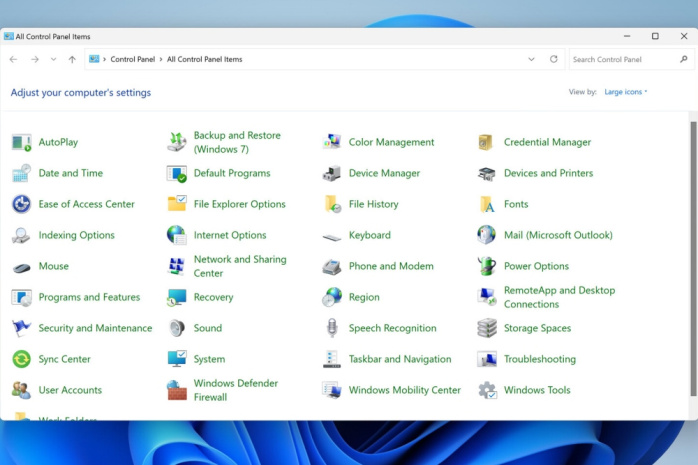Image resolution: width=698 pixels, height=465 pixels.
Task: Click Windows Tools gear icon
Action: [x=487, y=390]
